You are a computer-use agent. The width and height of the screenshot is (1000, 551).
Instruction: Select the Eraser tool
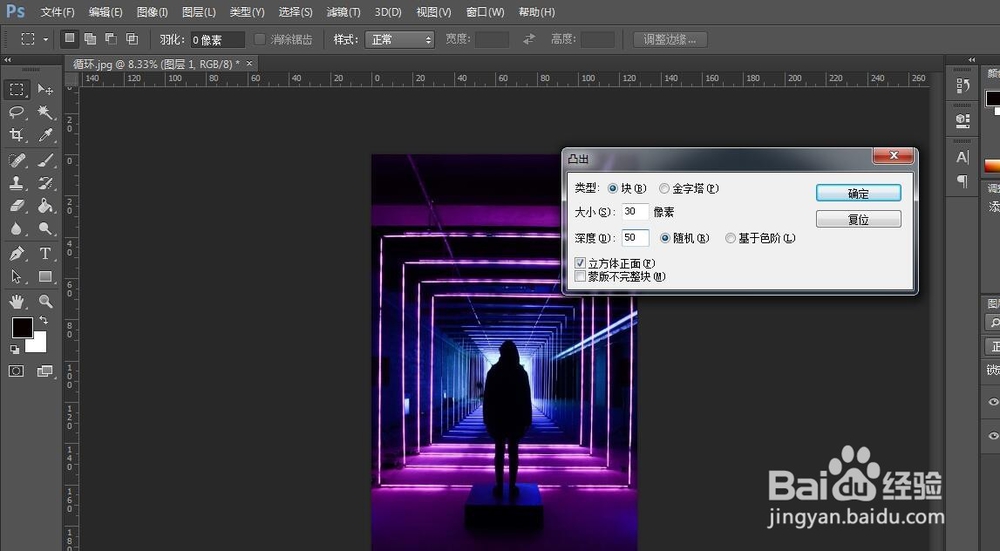coord(17,205)
